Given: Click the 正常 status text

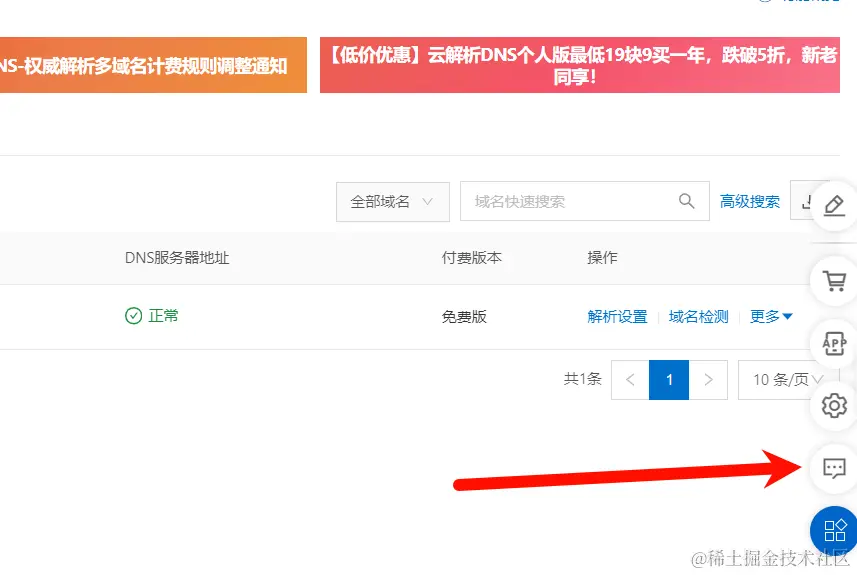Looking at the screenshot, I should point(163,315).
